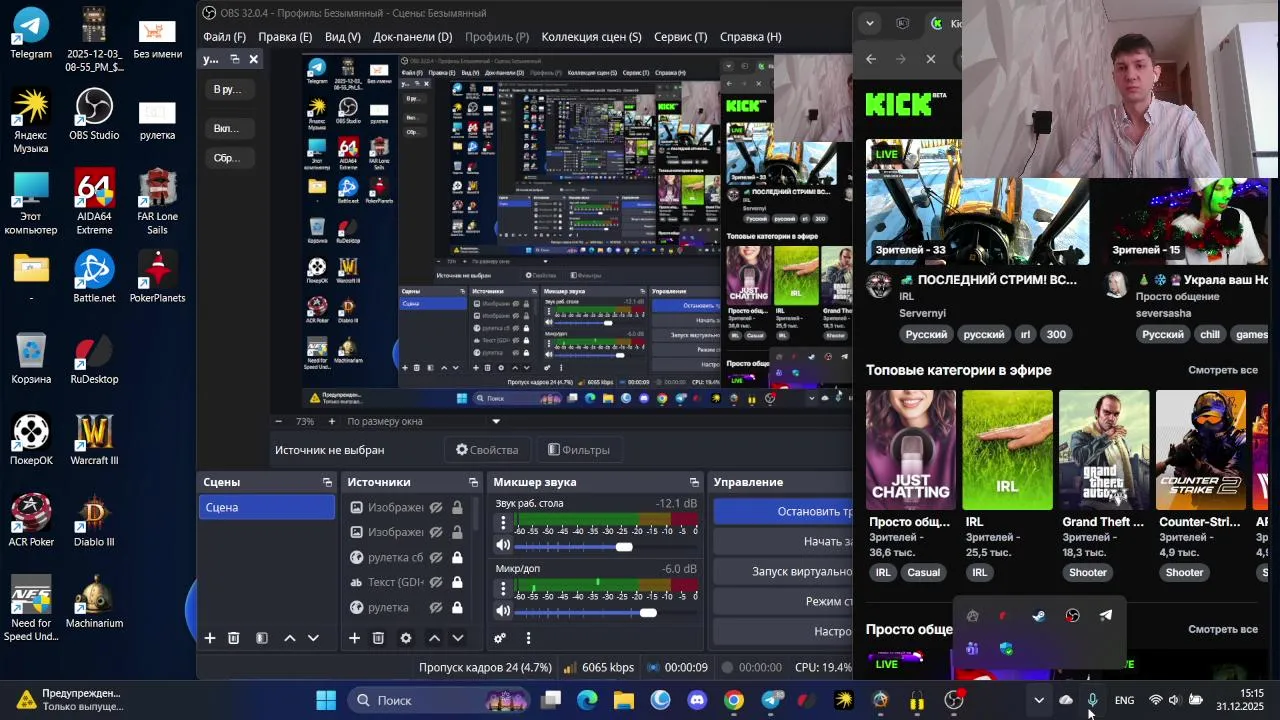Open the Grand Theft Auto category thumbnail
This screenshot has width=1280, height=720.
pos(1103,450)
